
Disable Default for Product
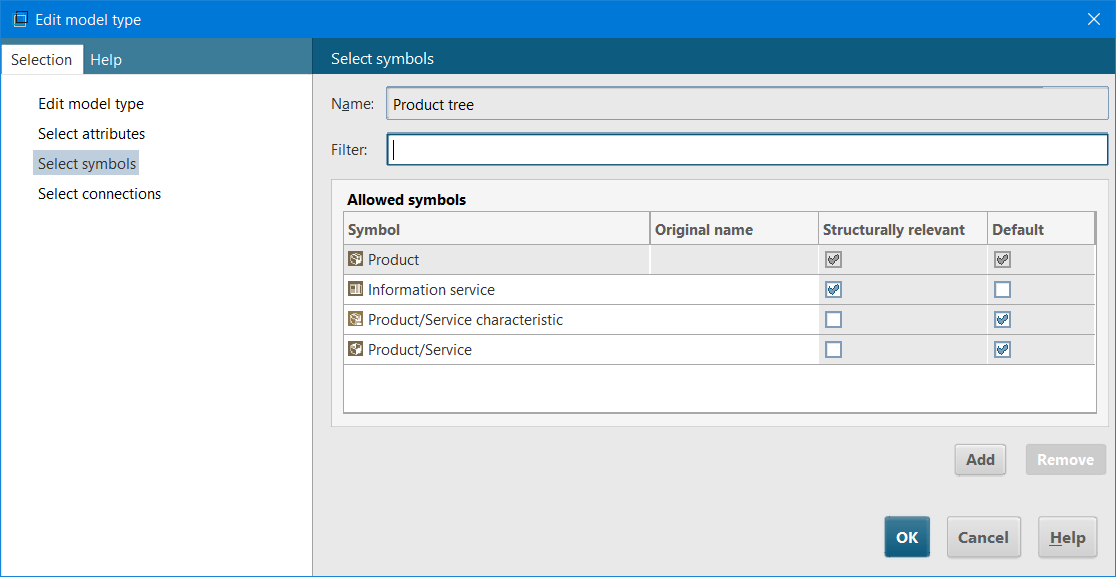coord(1002,259)
